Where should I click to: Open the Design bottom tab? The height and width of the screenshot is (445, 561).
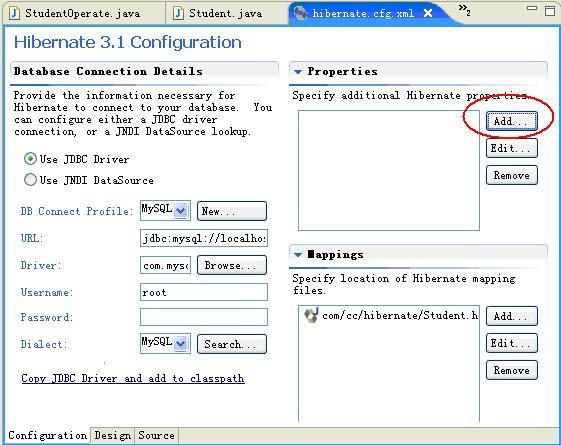point(112,436)
